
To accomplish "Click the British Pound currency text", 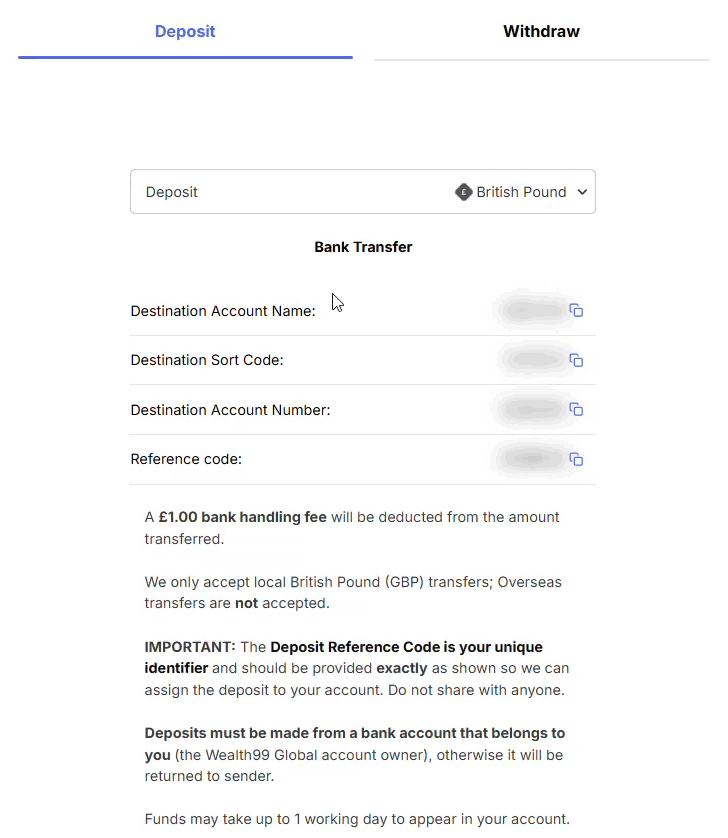I will [521, 192].
